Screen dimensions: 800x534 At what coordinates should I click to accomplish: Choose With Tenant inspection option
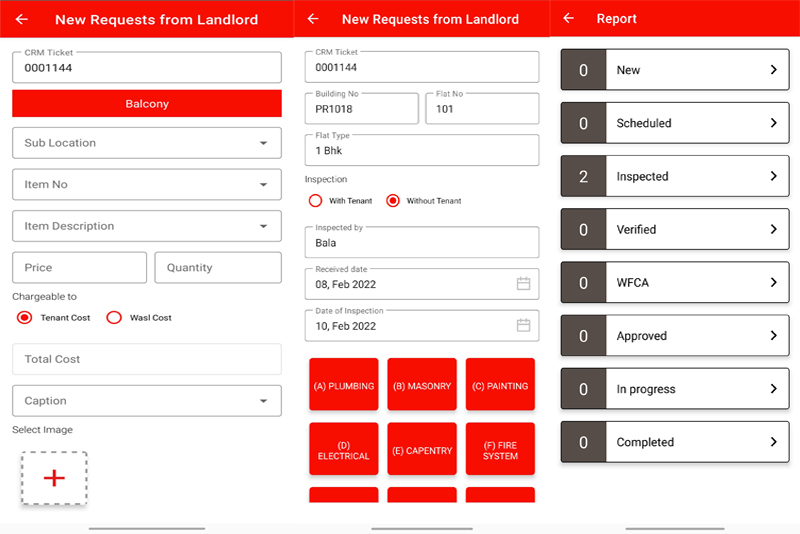coord(315,201)
